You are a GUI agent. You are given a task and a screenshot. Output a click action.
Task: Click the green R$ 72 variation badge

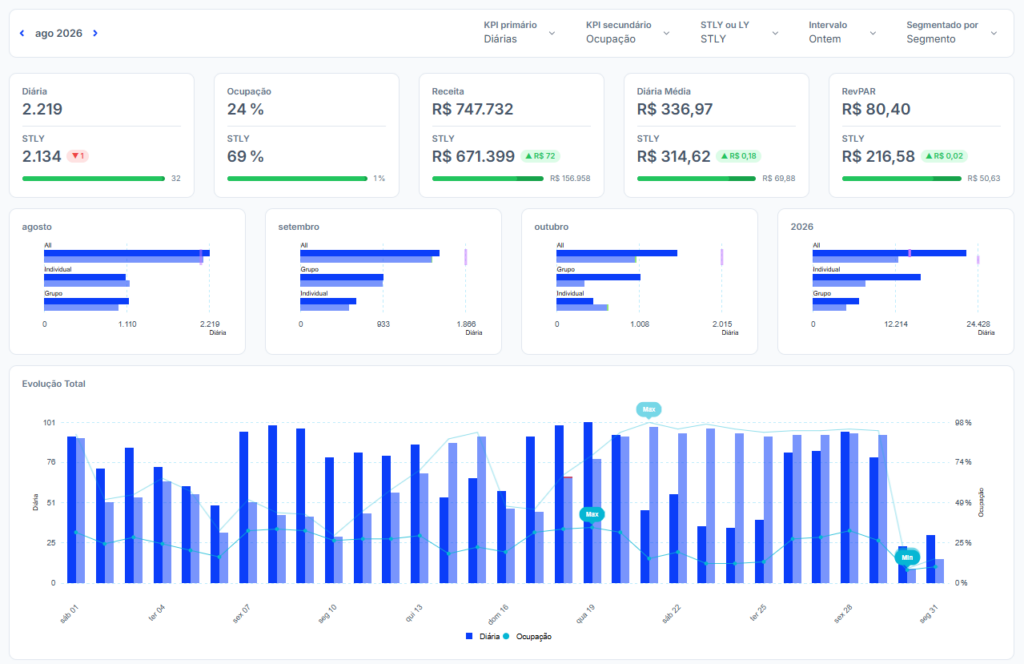(x=540, y=156)
